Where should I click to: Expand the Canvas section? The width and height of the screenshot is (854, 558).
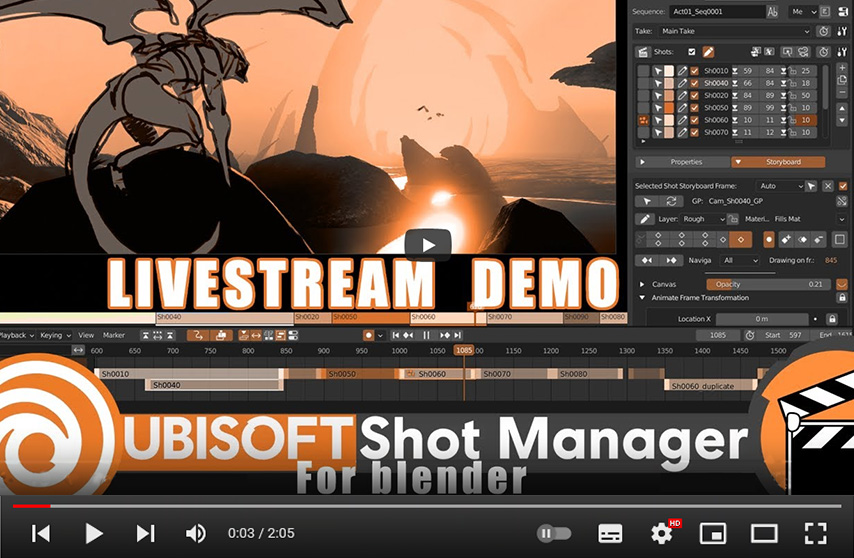643,284
